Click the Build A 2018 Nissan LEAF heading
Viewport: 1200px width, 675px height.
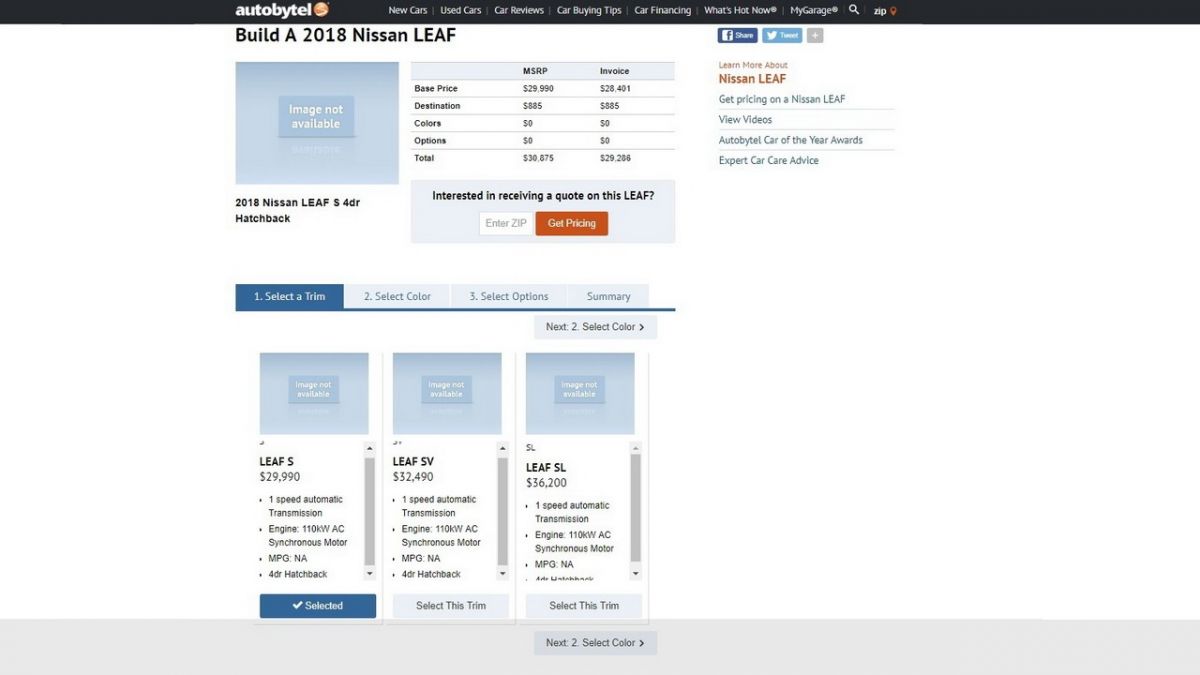coord(345,36)
